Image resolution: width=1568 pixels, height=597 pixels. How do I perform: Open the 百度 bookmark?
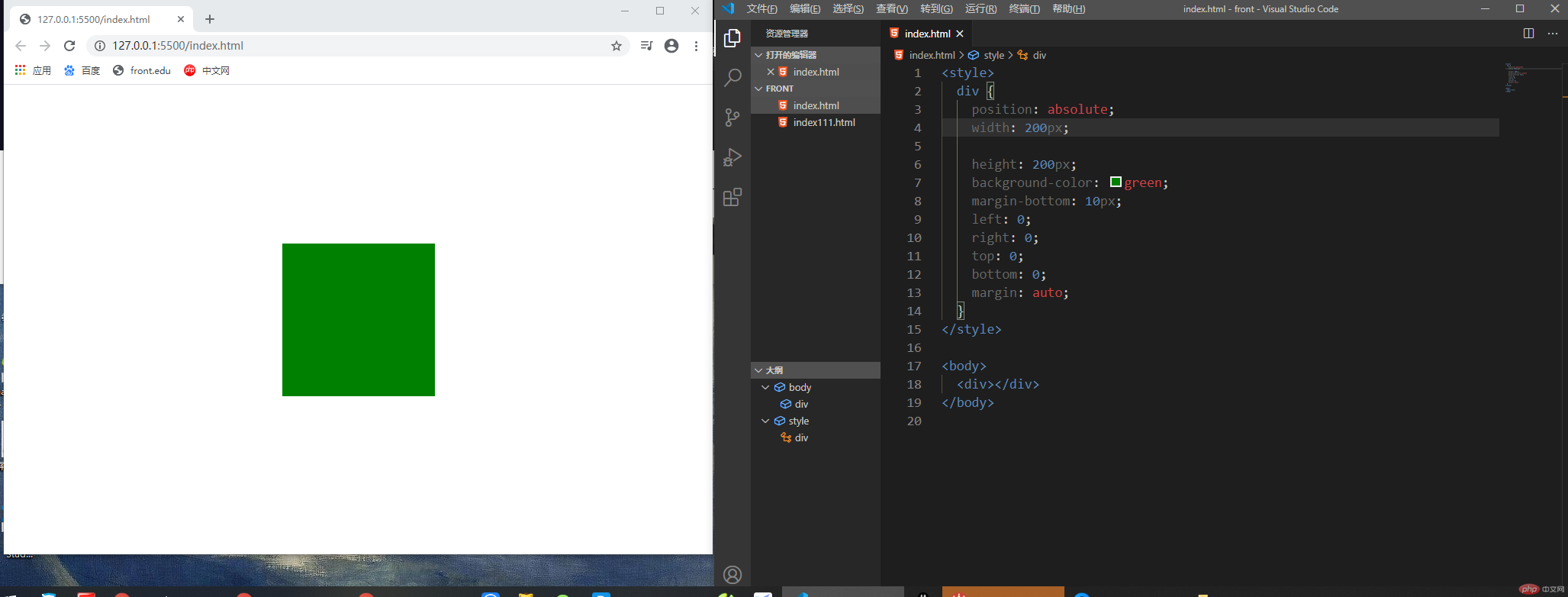point(82,70)
